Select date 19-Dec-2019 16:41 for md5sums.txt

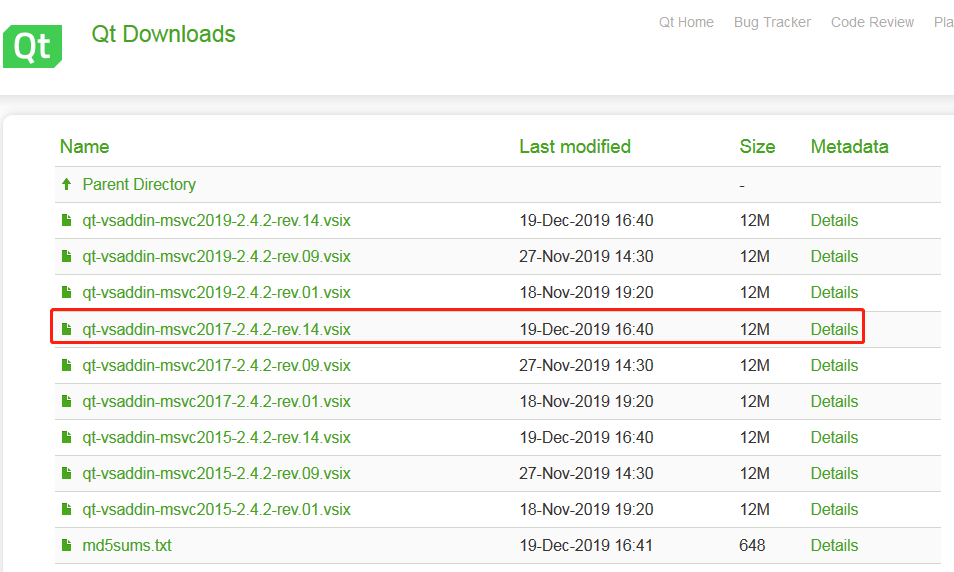tap(586, 545)
